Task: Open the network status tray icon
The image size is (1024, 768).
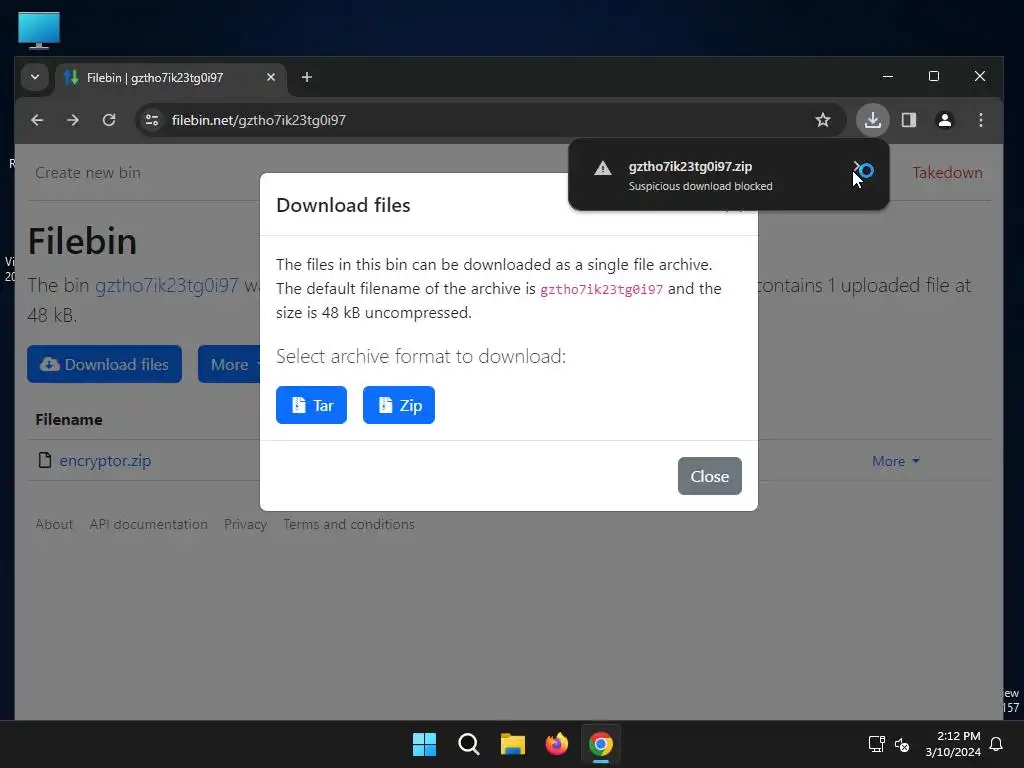Action: pyautogui.click(x=876, y=744)
